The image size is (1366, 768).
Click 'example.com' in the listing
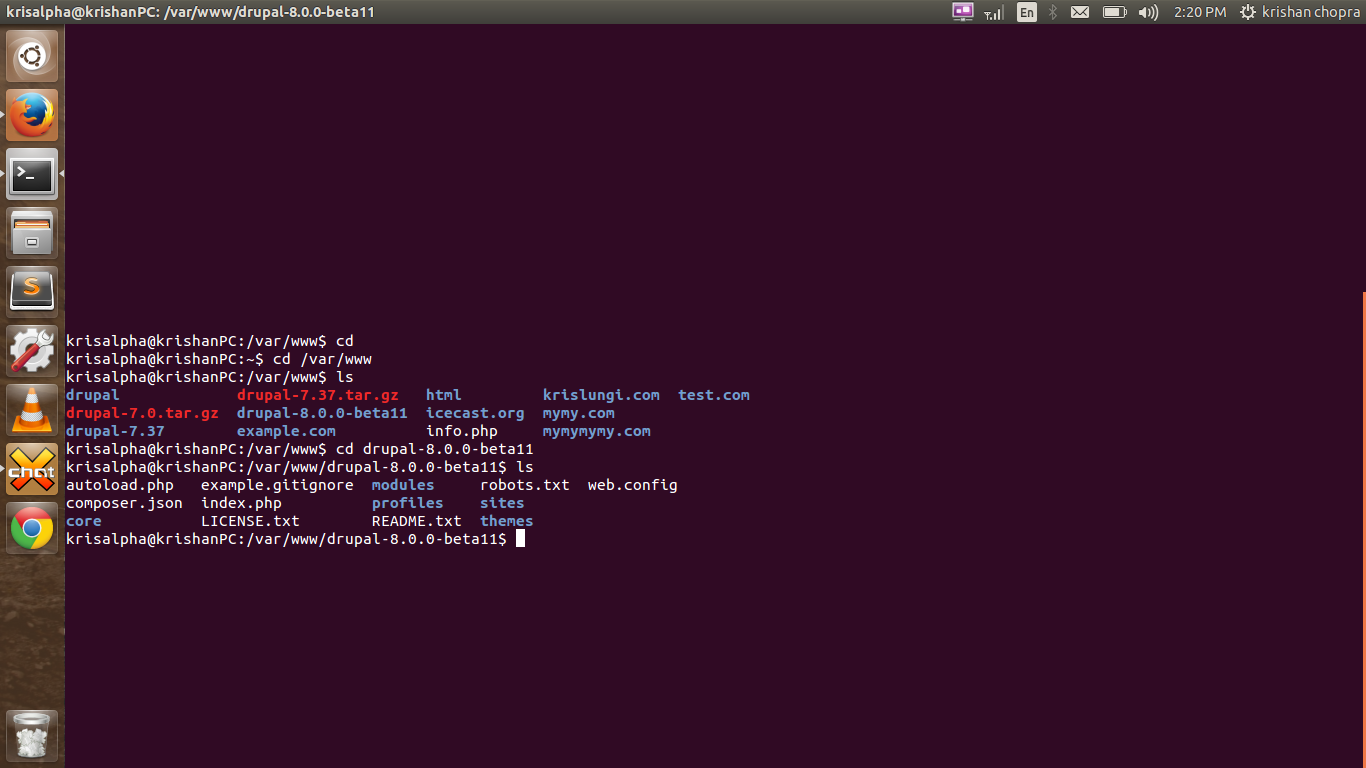(286, 431)
